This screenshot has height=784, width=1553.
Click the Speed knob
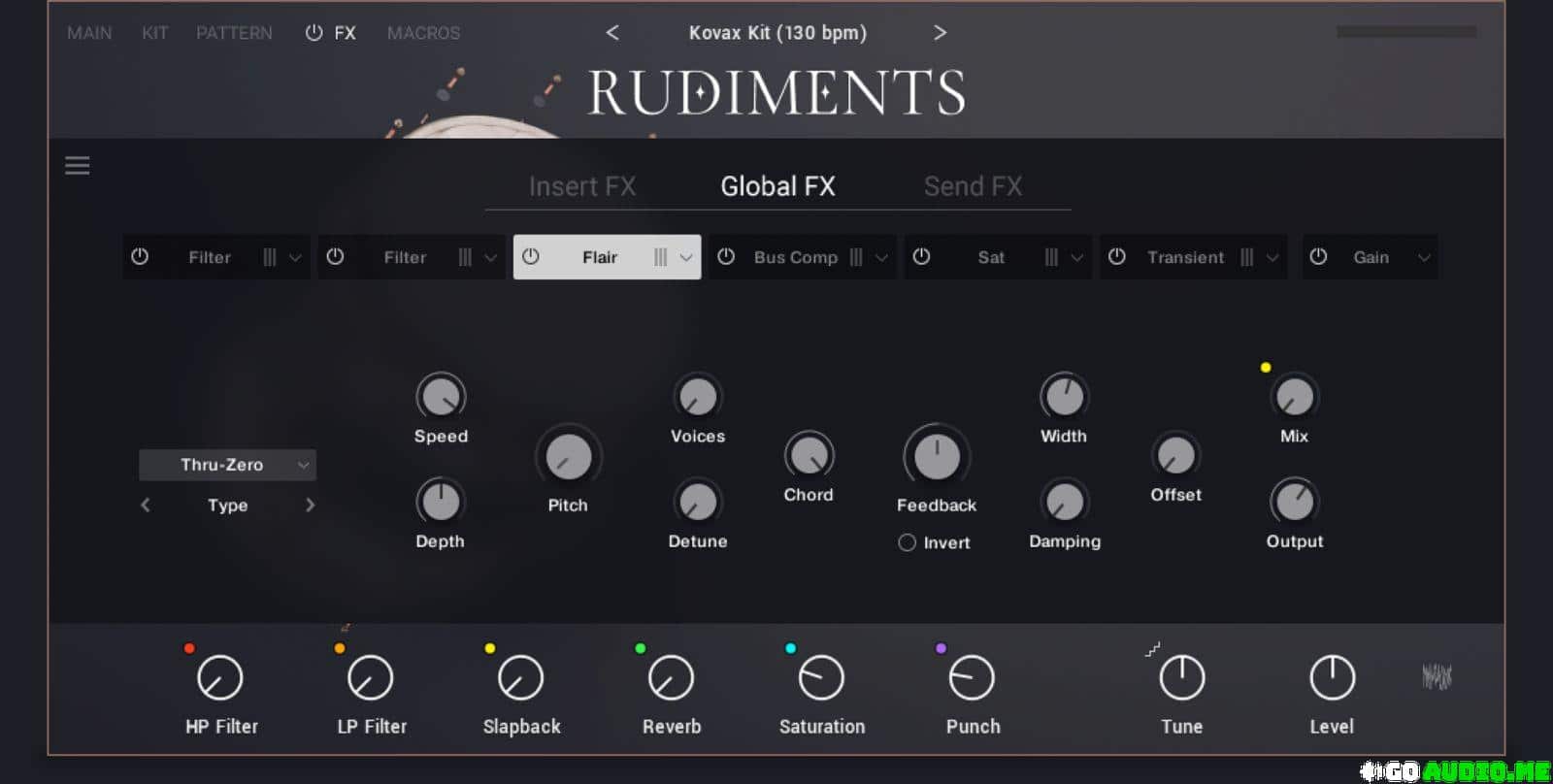coord(441,396)
